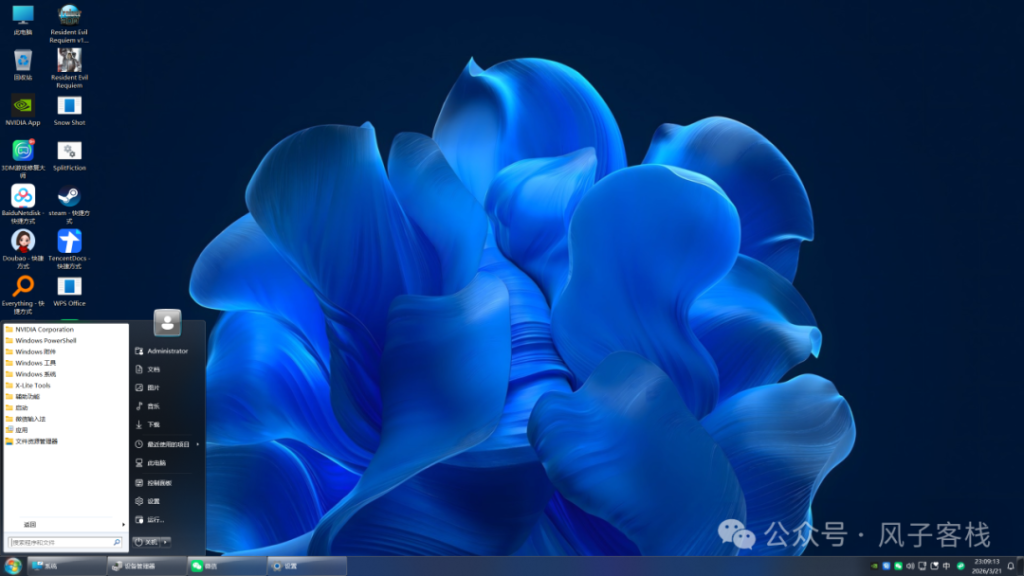Open Control Panel from Start menu
This screenshot has height=576, width=1024.
coord(159,482)
